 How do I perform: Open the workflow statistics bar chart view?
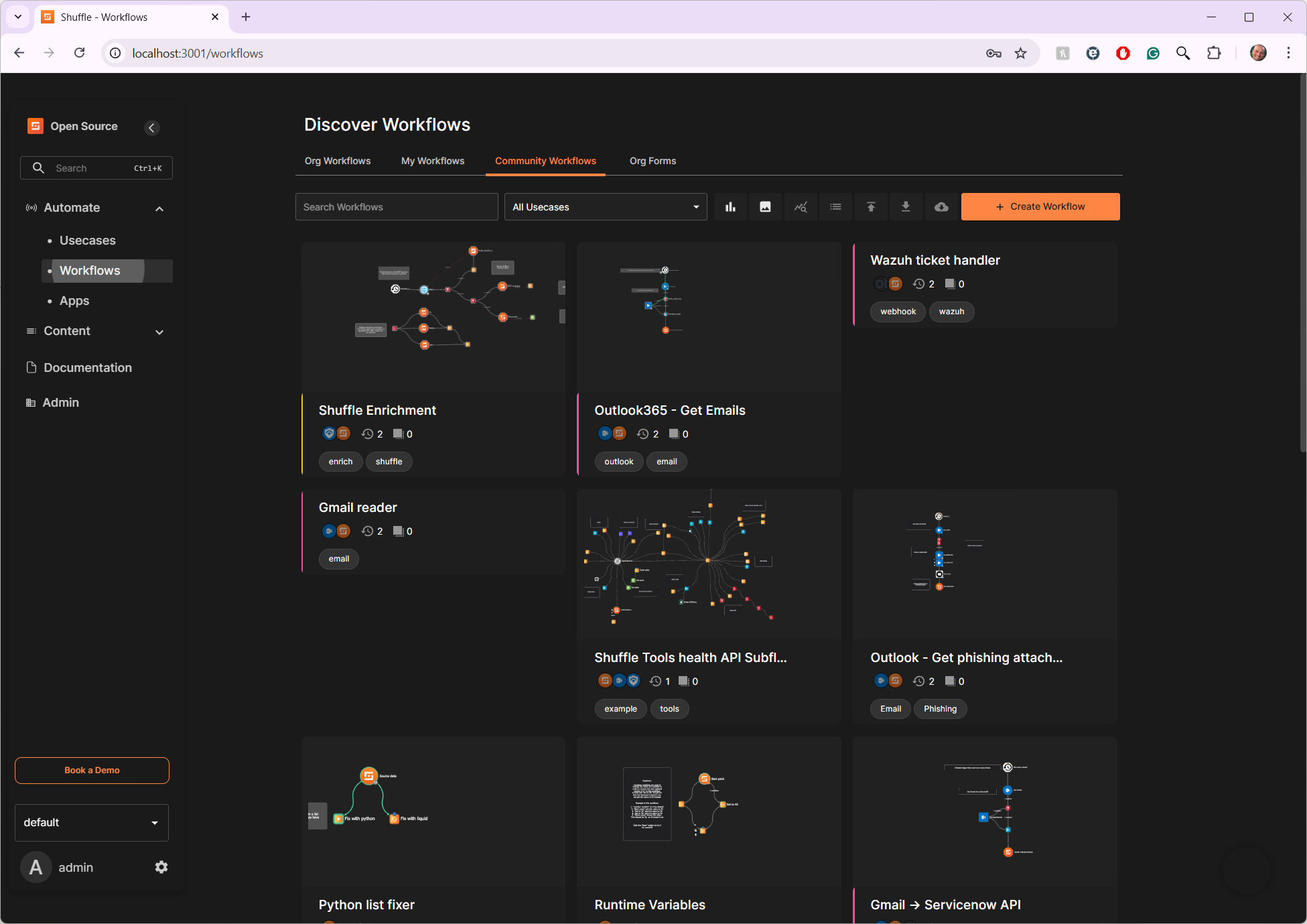click(730, 206)
